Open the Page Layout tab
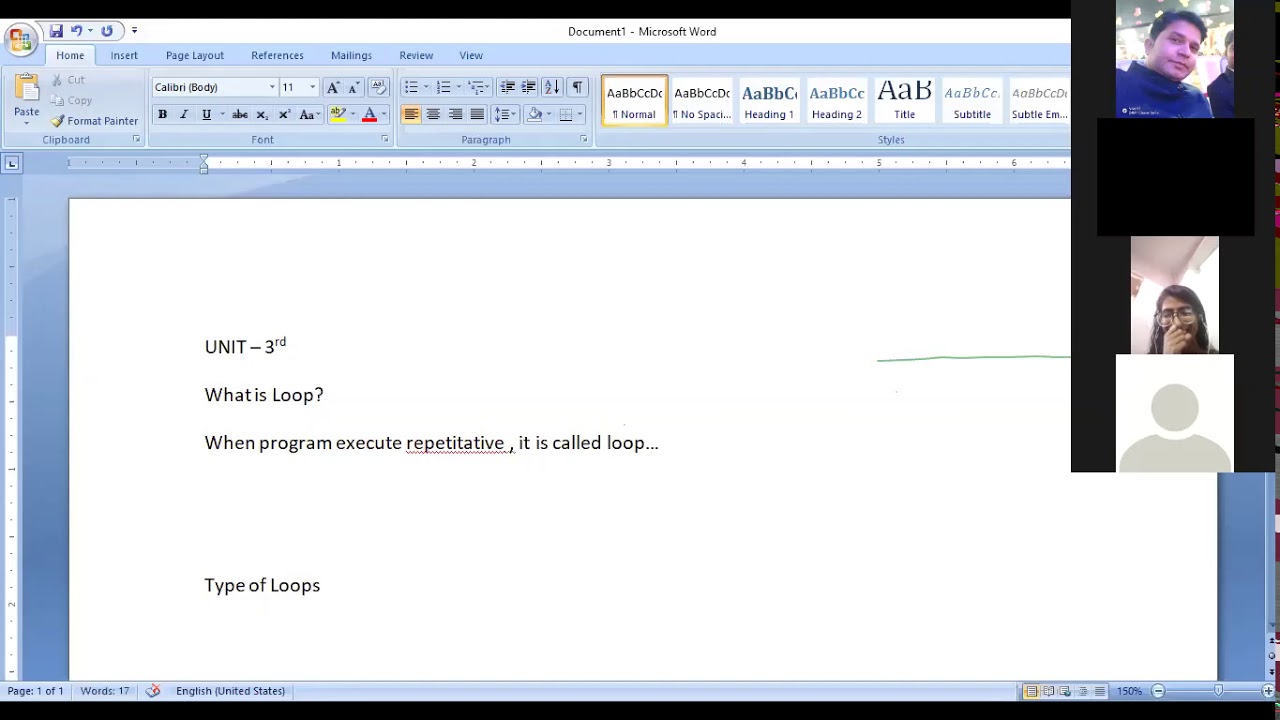This screenshot has width=1280, height=720. tap(195, 55)
